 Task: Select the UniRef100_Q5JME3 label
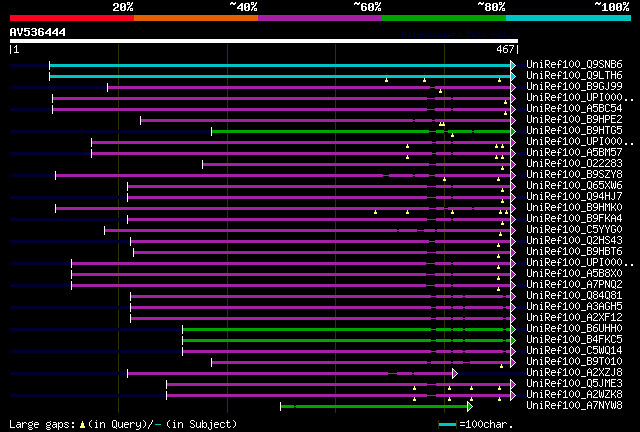tap(574, 384)
